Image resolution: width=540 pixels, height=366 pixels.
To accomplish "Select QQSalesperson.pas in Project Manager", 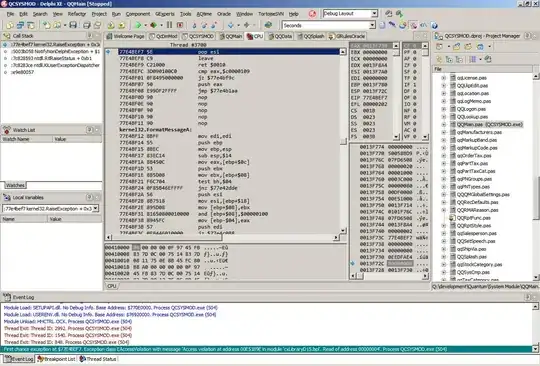I will pyautogui.click(x=477, y=233).
